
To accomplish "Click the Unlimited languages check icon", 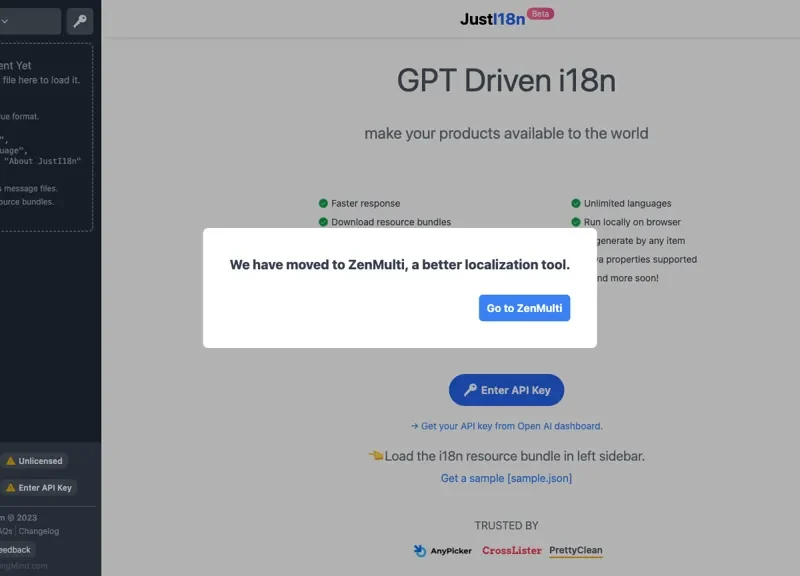I will 576,203.
